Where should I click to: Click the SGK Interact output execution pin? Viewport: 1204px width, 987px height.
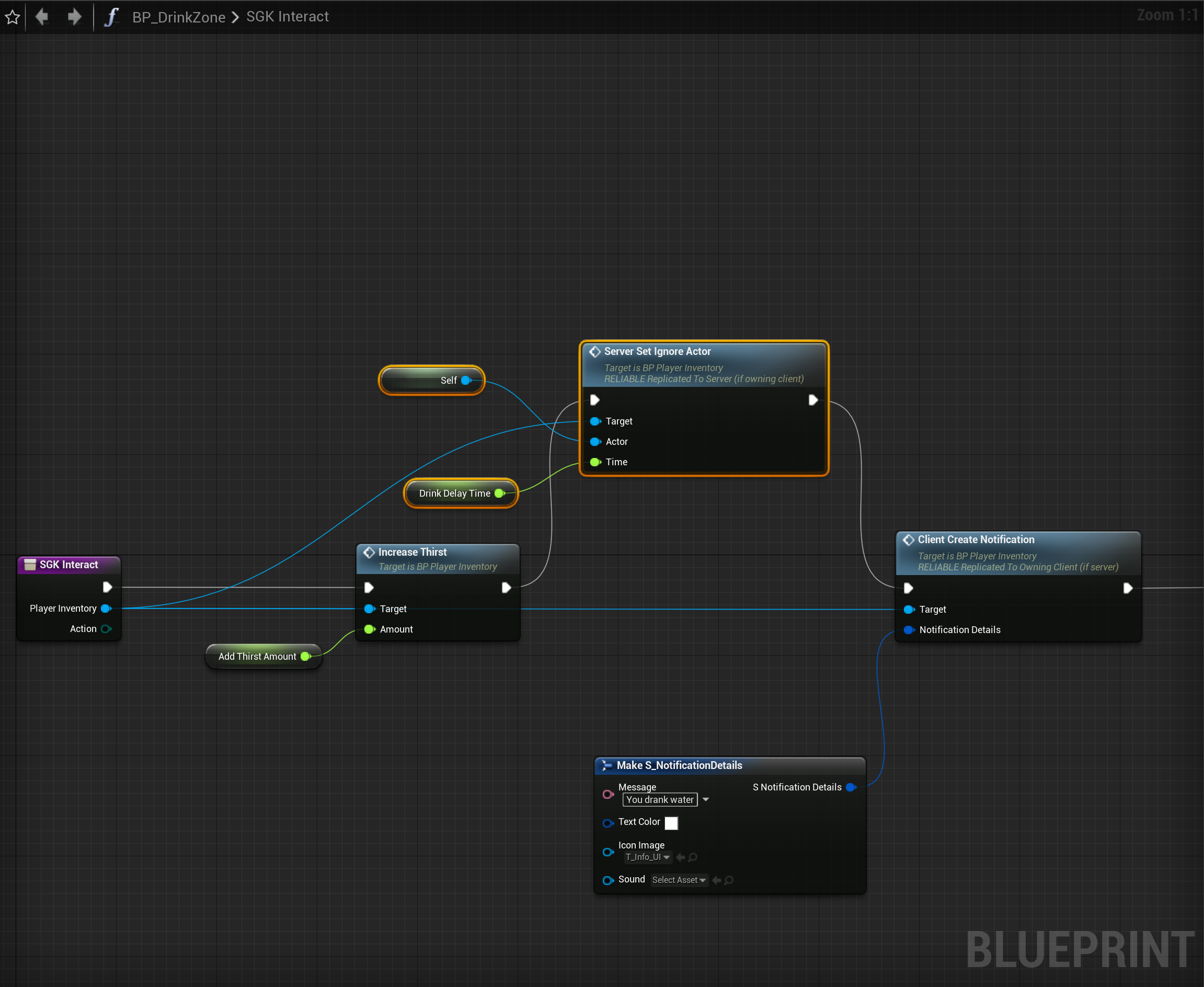click(107, 587)
